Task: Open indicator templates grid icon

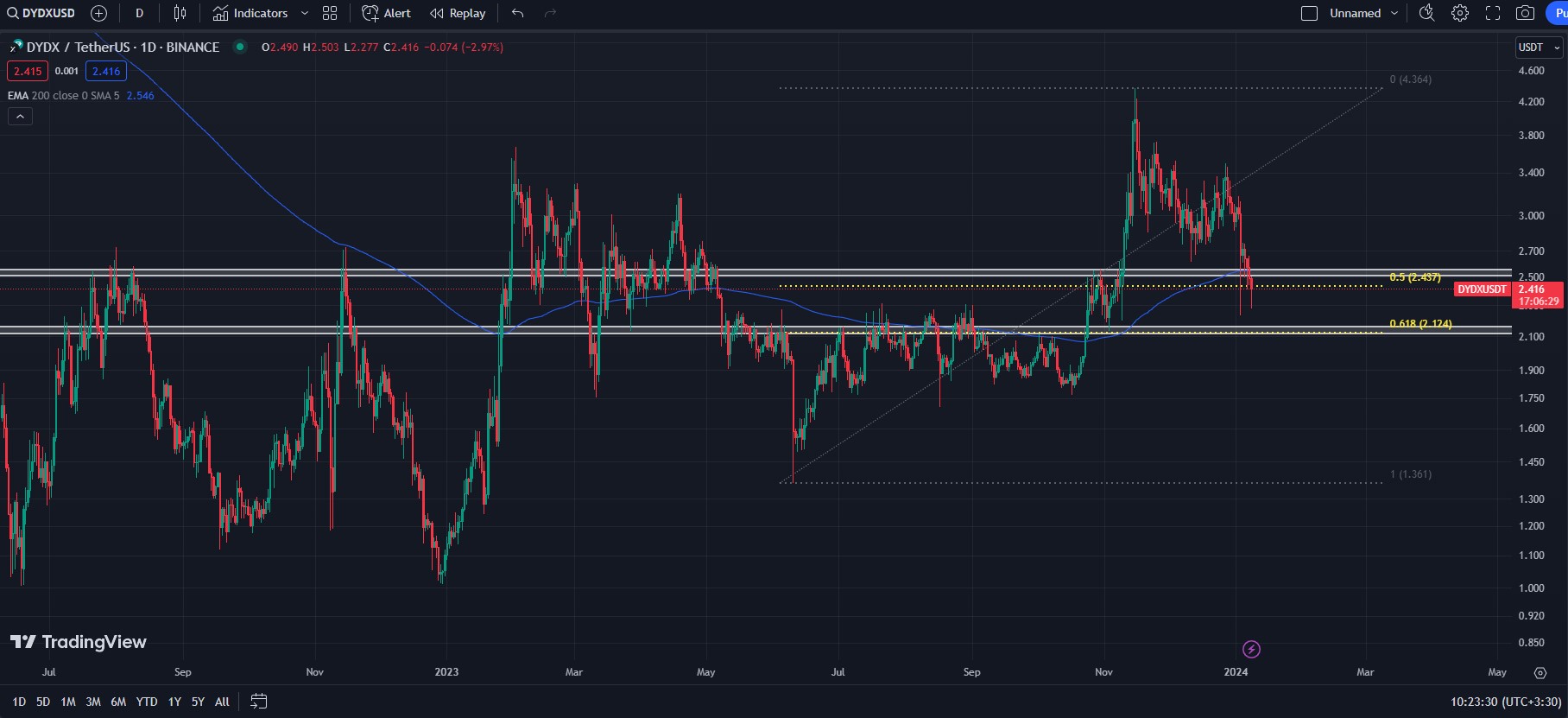Action: click(x=330, y=13)
